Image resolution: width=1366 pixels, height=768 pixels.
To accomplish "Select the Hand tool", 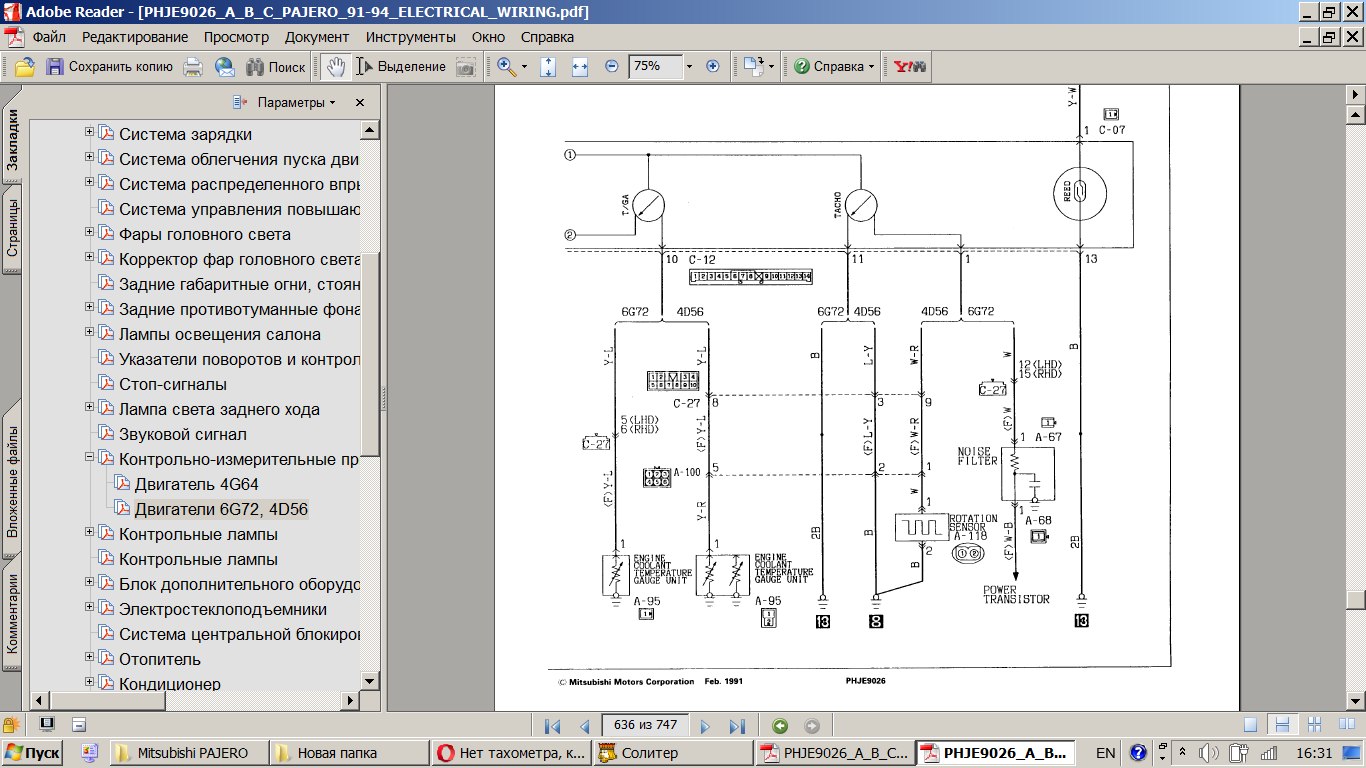I will pos(336,67).
